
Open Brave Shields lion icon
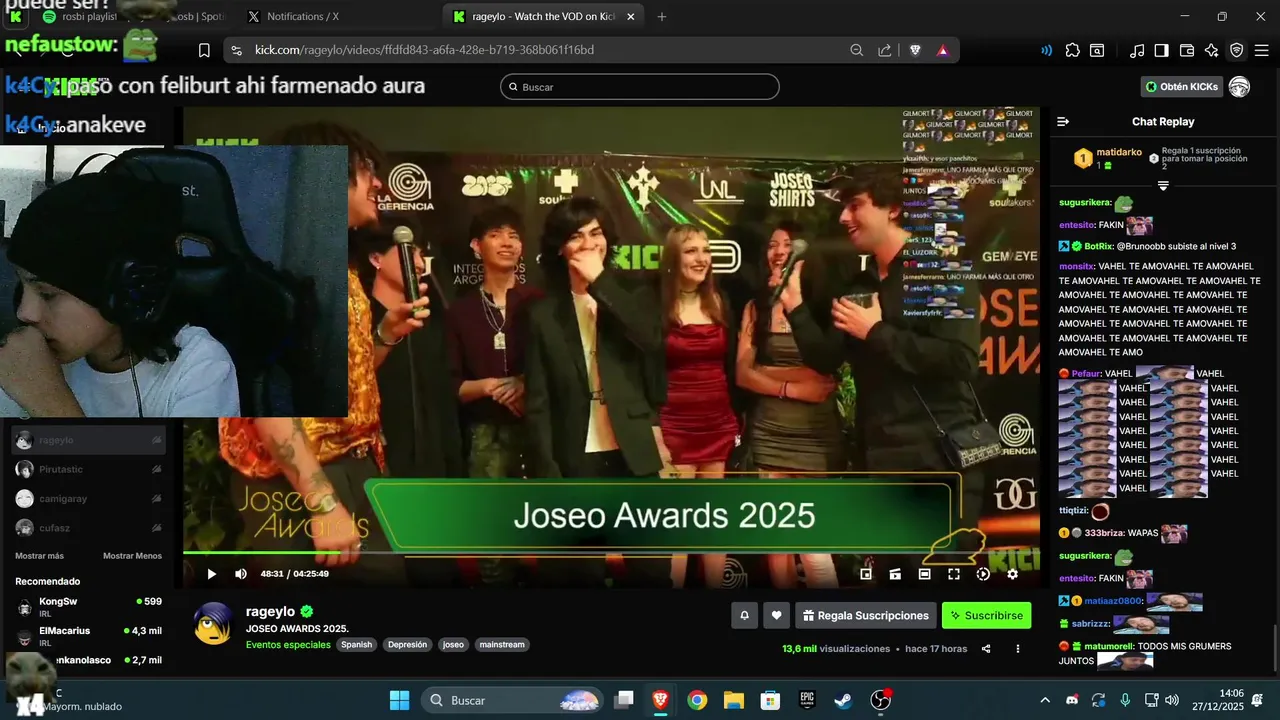tap(915, 50)
